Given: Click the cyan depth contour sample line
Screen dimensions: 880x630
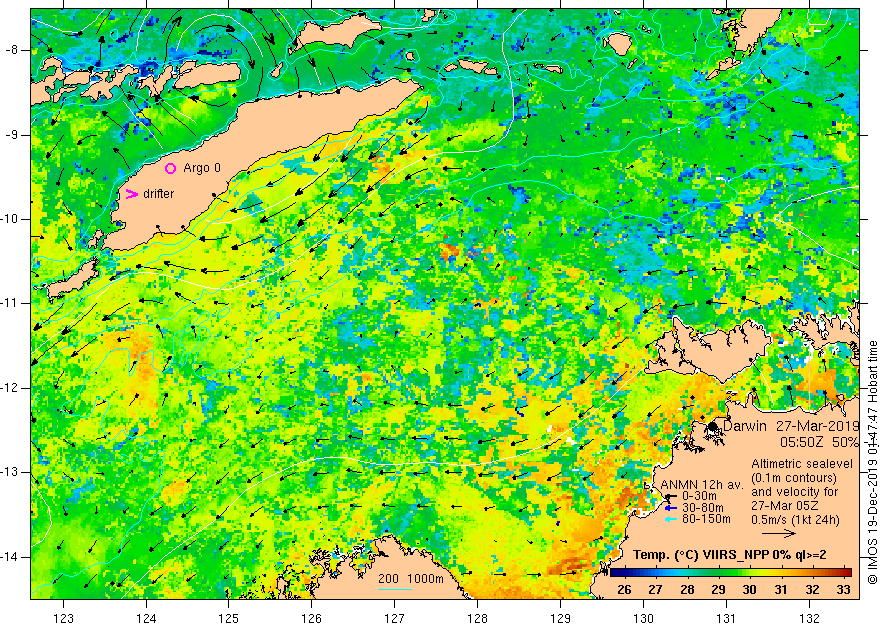Looking at the screenshot, I should click(395, 589).
